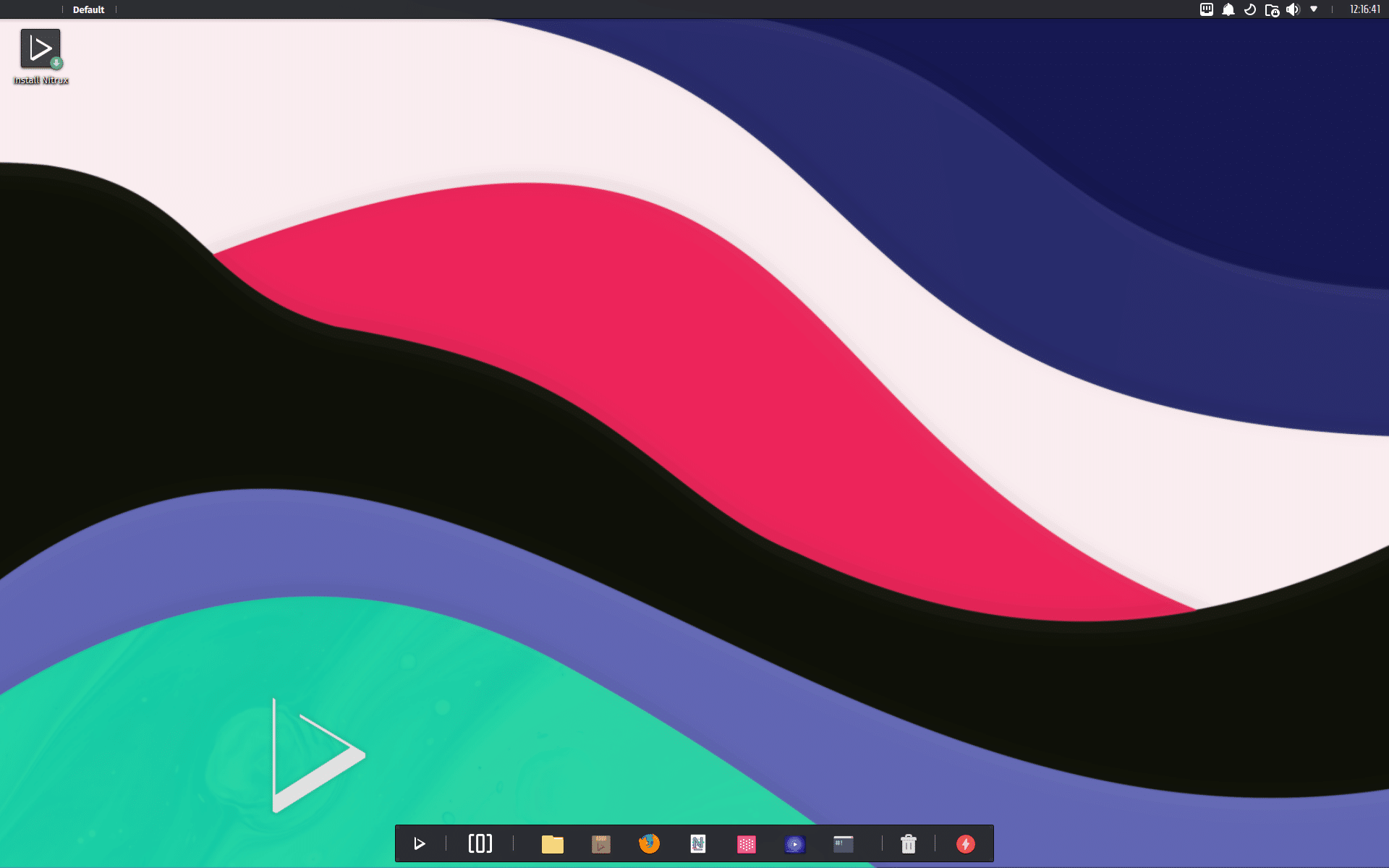The image size is (1389, 868).
Task: Open the purple media player app
Action: pos(794,844)
